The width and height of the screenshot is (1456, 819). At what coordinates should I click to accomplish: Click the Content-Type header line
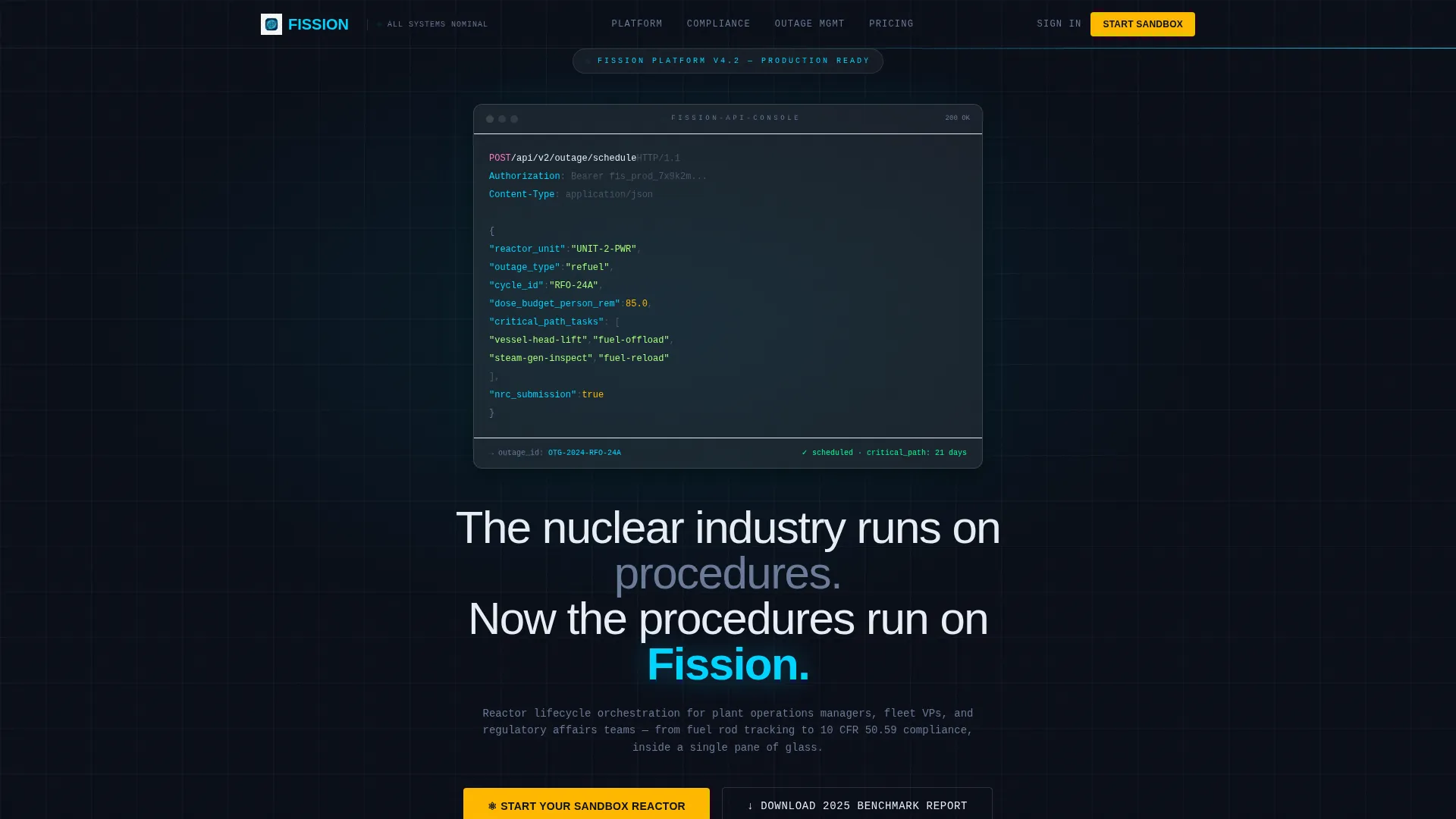(571, 195)
